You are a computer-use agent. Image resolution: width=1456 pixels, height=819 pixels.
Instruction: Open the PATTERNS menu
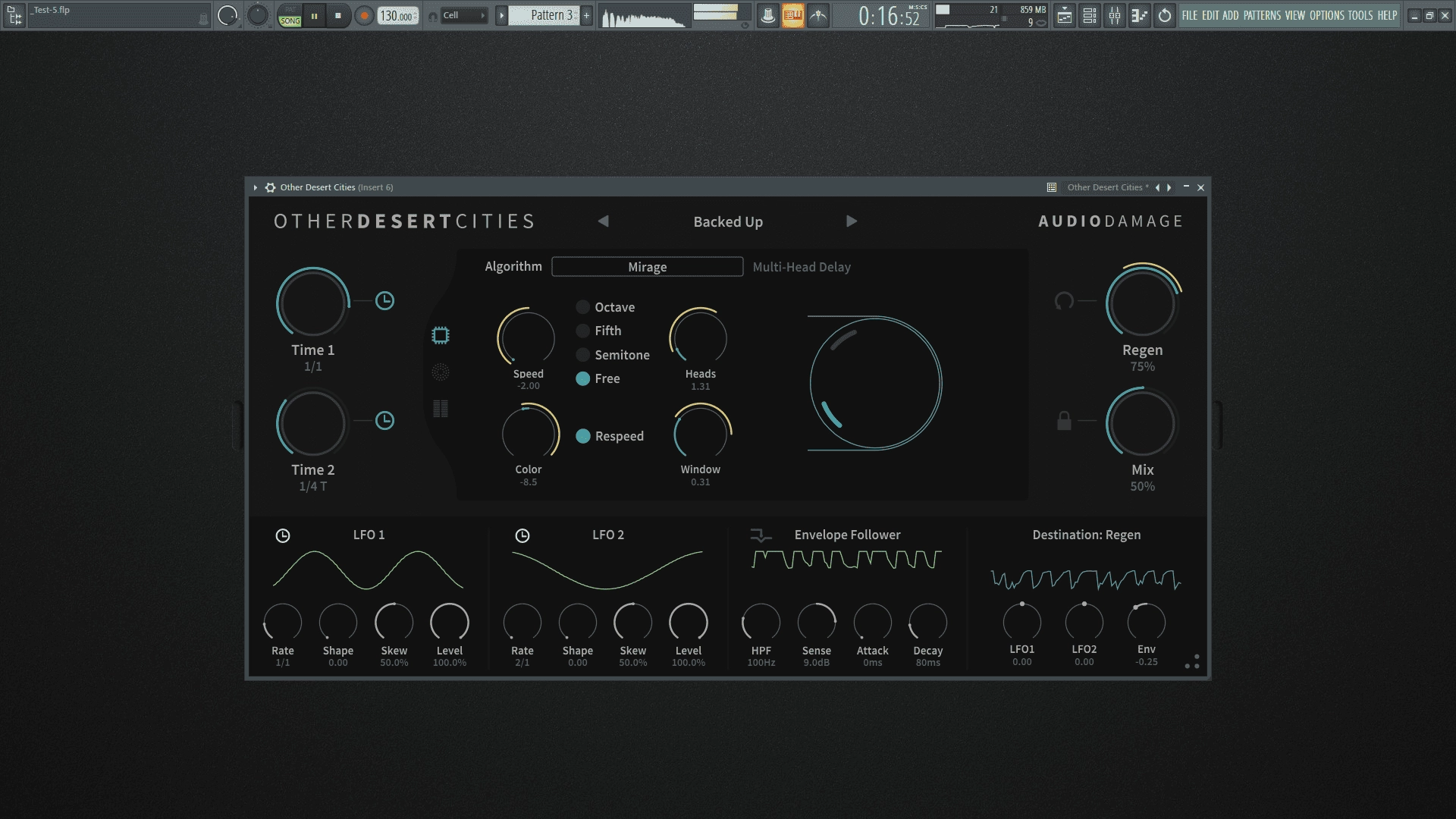point(1262,15)
